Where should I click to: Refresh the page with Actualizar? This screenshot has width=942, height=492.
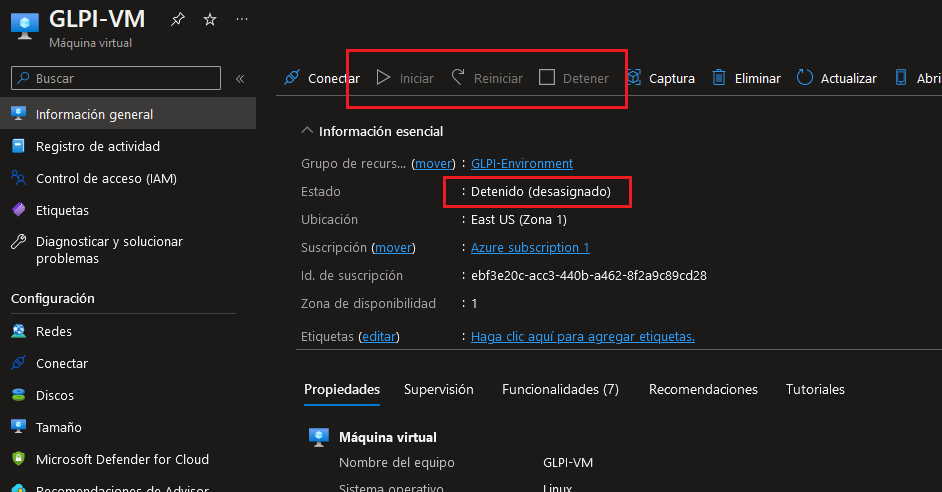pos(836,78)
